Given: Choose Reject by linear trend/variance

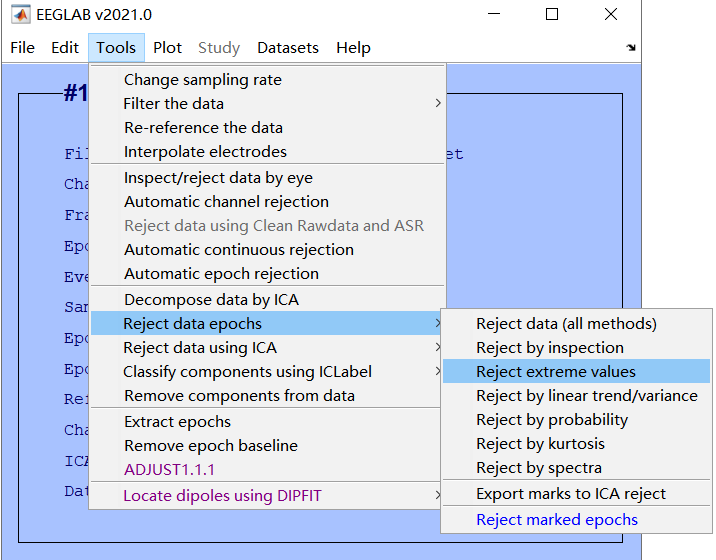Looking at the screenshot, I should (x=576, y=396).
